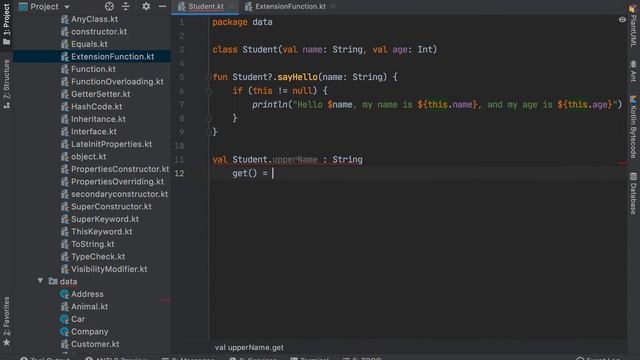Place cursor after 'get() =' on line 12
The width and height of the screenshot is (640, 360).
(x=273, y=173)
